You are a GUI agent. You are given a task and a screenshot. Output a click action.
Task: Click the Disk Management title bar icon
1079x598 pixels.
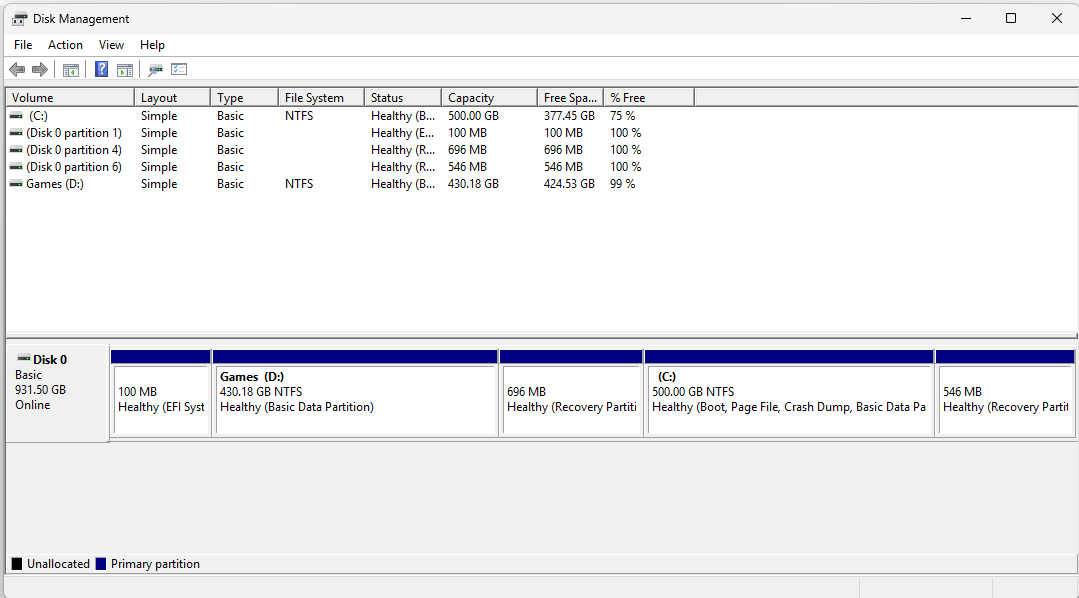(19, 18)
